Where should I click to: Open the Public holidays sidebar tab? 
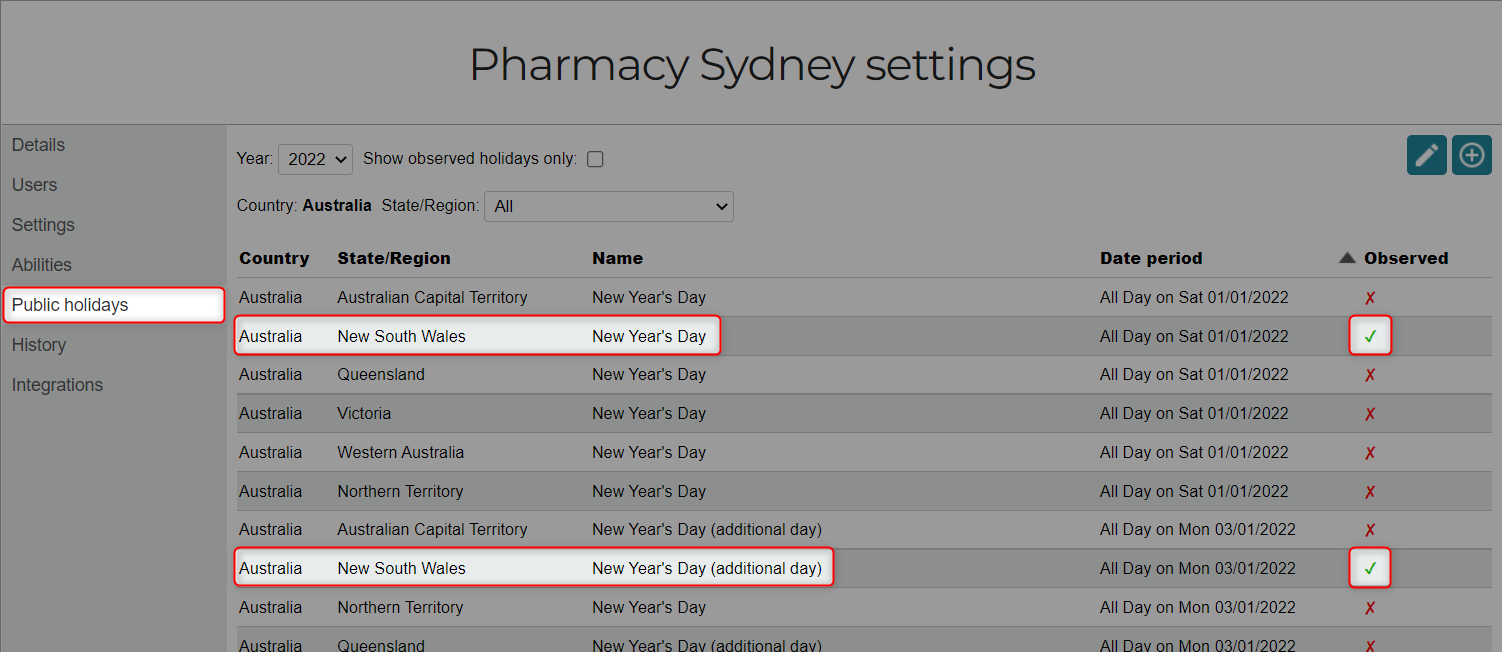pyautogui.click(x=114, y=305)
